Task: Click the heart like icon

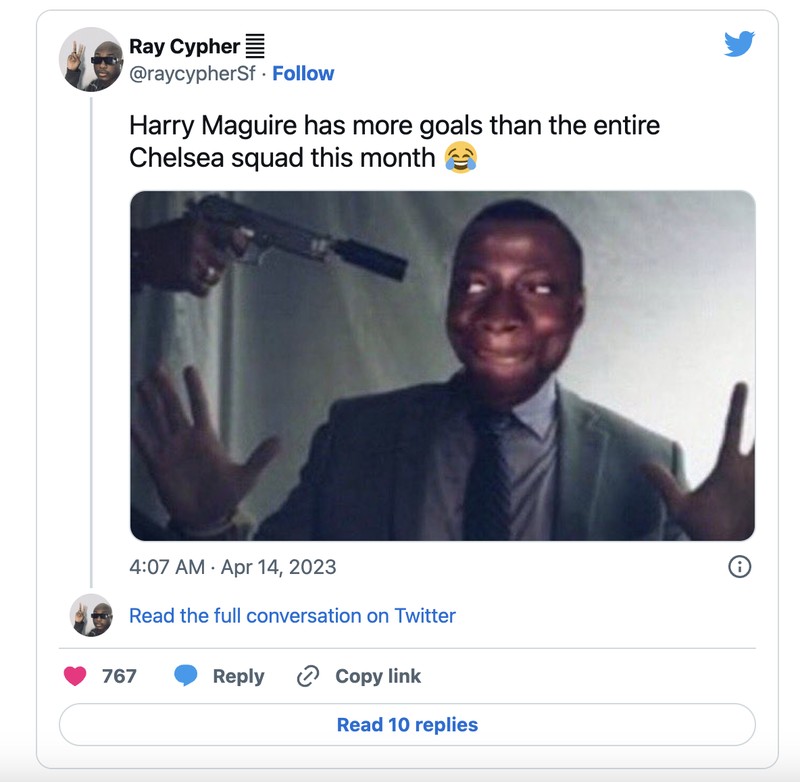Action: [75, 676]
